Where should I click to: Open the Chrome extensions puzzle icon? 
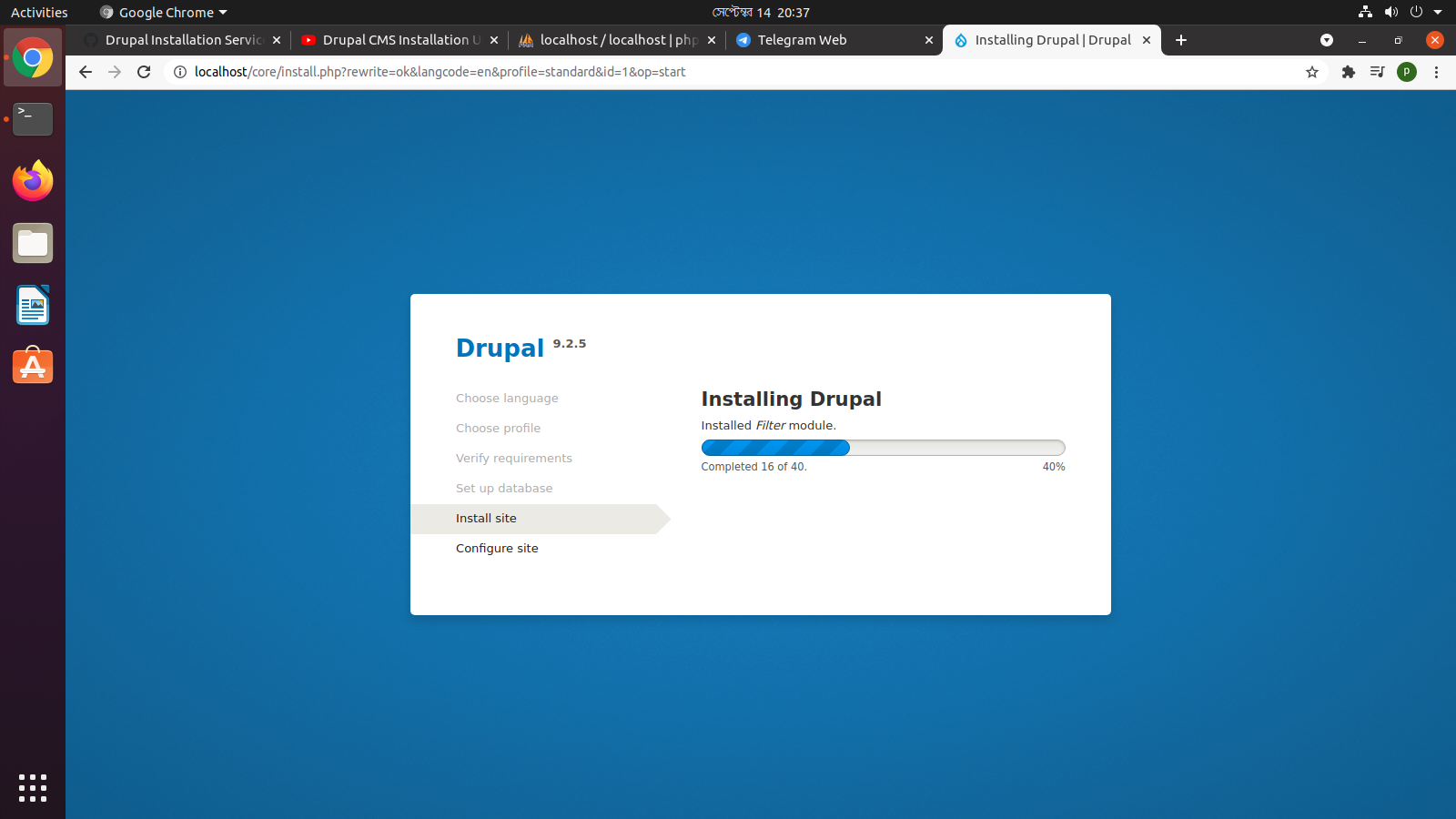point(1348,72)
